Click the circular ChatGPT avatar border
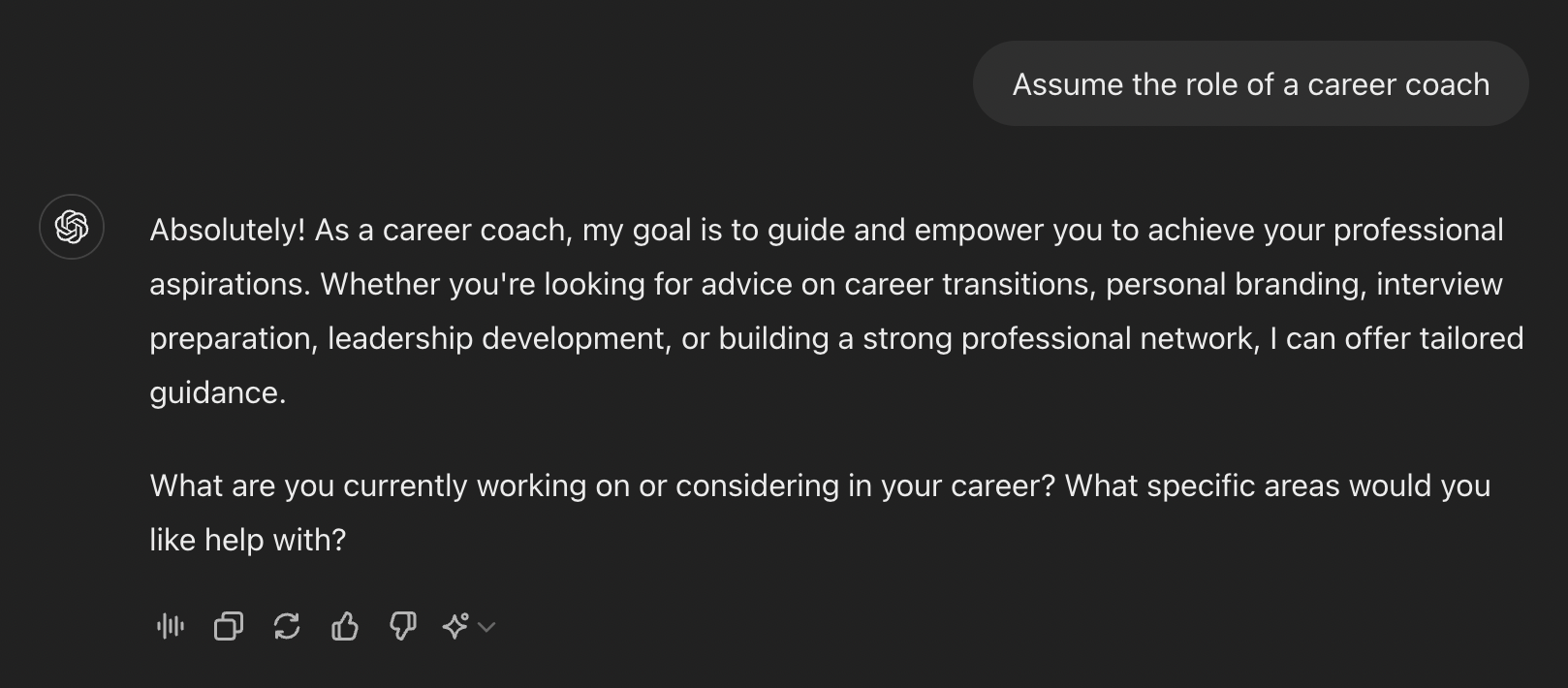This screenshot has width=1568, height=688. pos(71,227)
